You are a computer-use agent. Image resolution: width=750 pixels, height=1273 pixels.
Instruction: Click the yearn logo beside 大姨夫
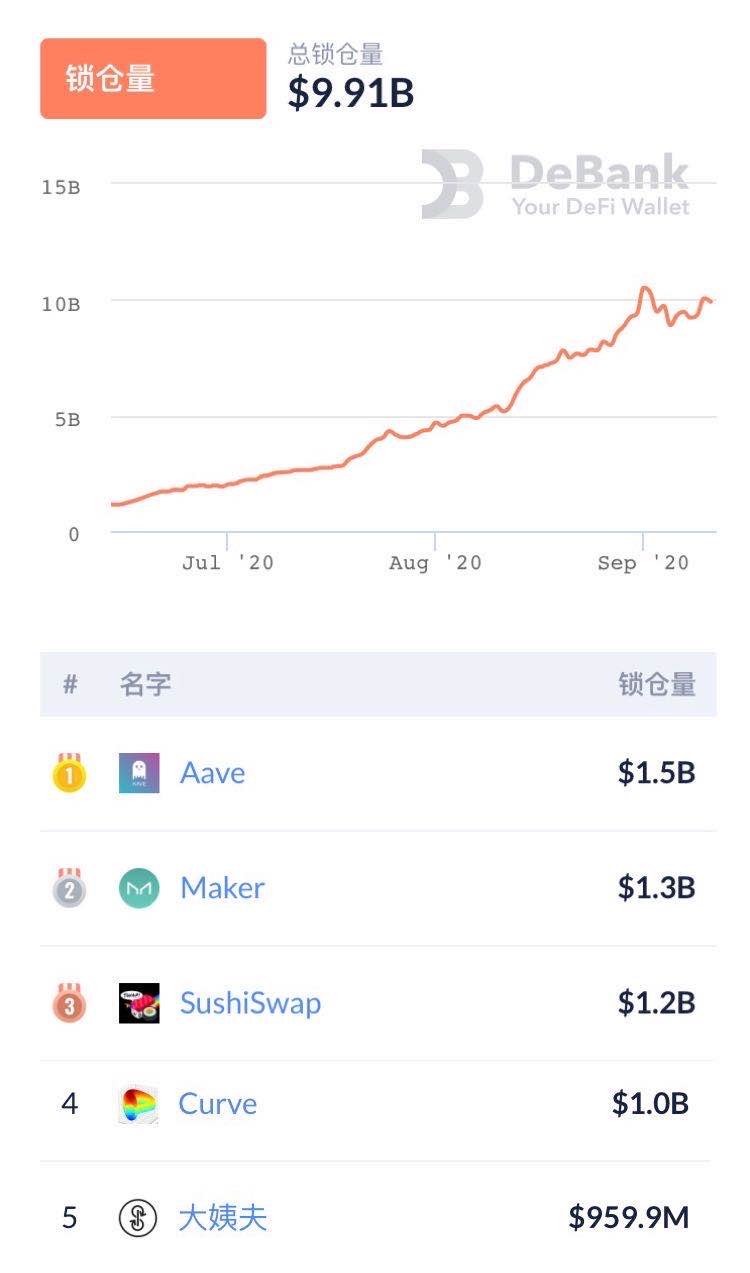point(138,1218)
